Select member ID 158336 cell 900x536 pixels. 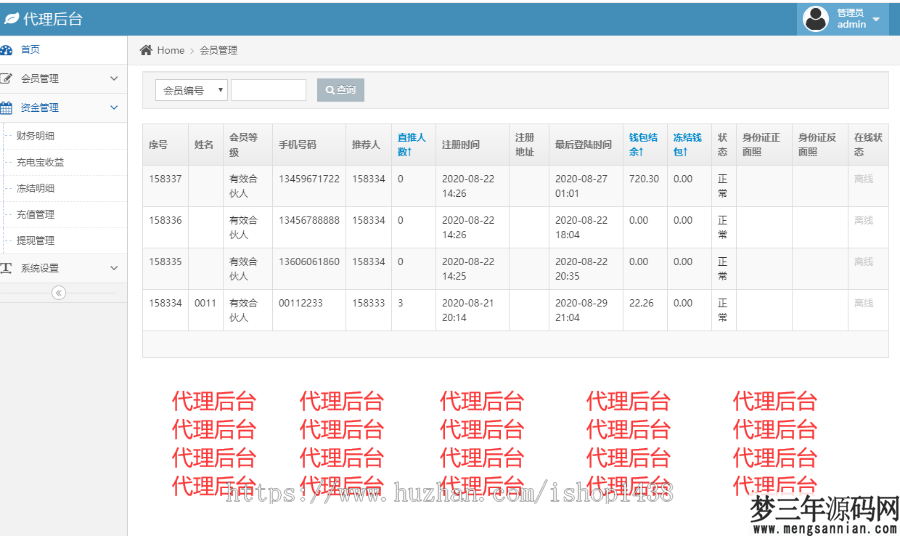click(165, 220)
